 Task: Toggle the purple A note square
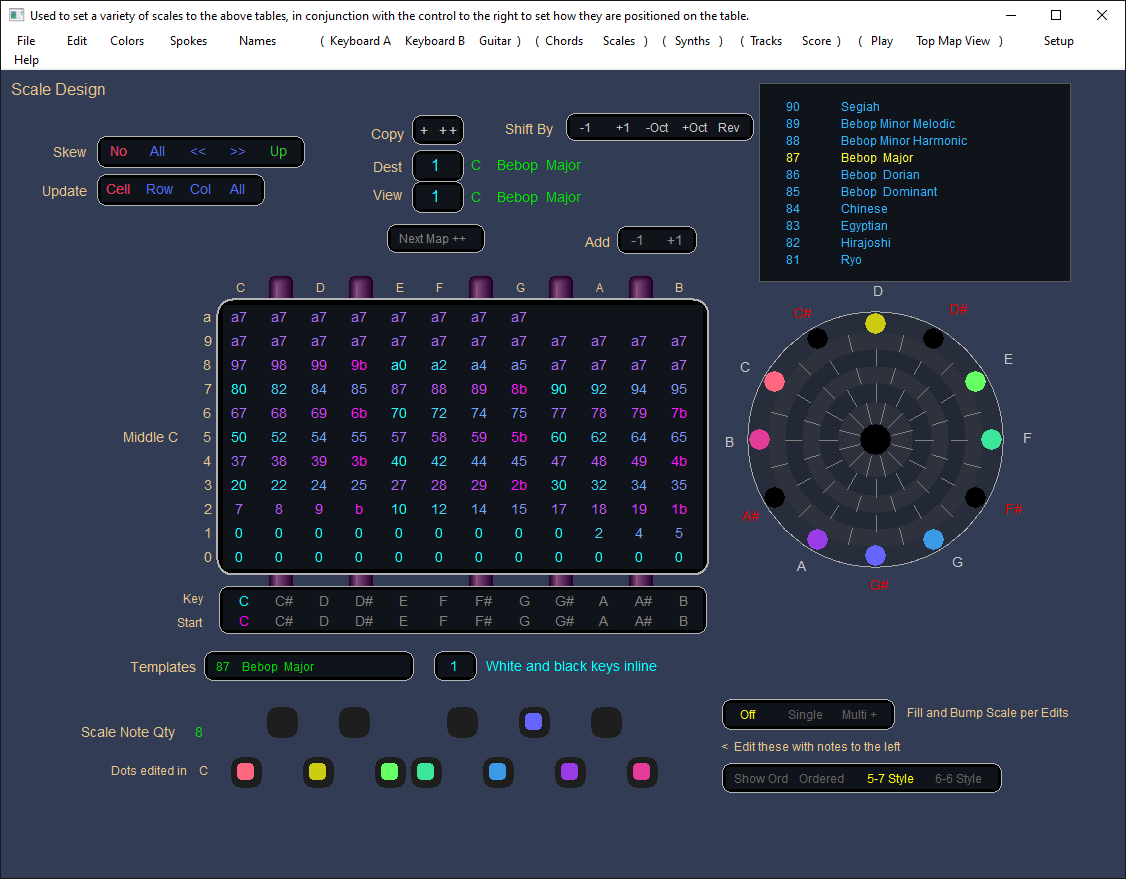coord(570,772)
